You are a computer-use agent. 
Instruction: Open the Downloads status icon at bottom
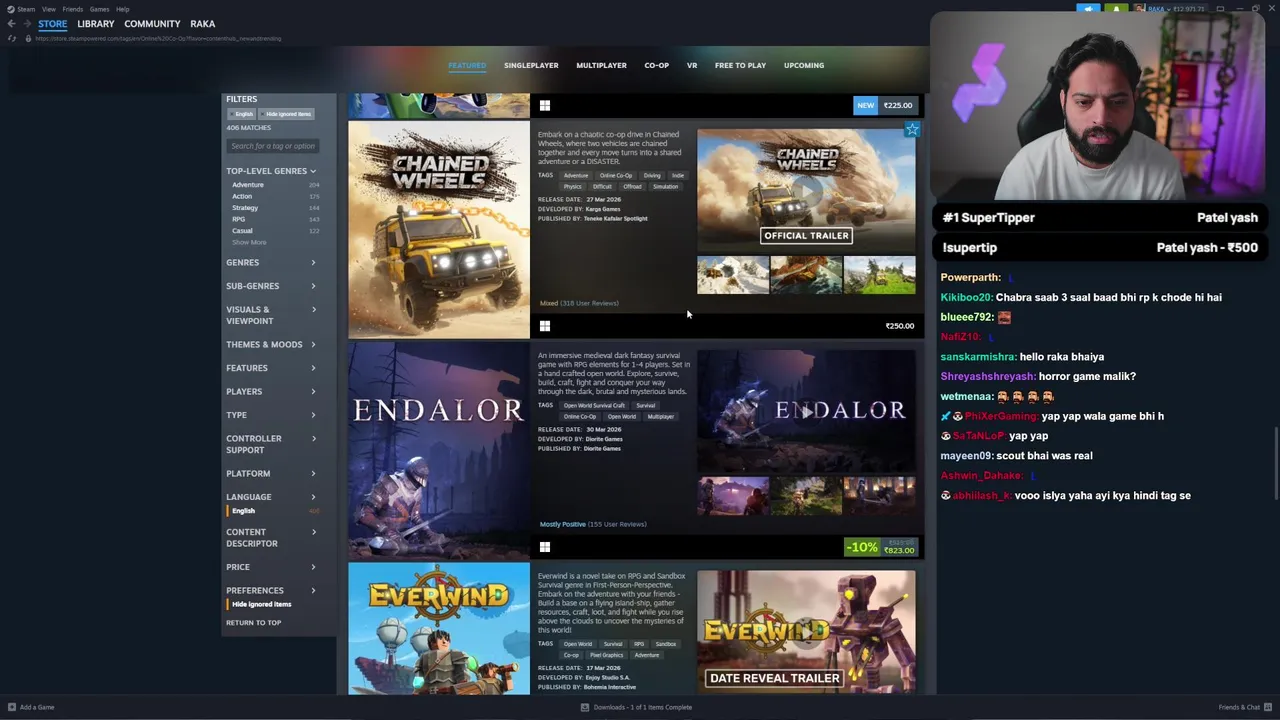point(586,707)
